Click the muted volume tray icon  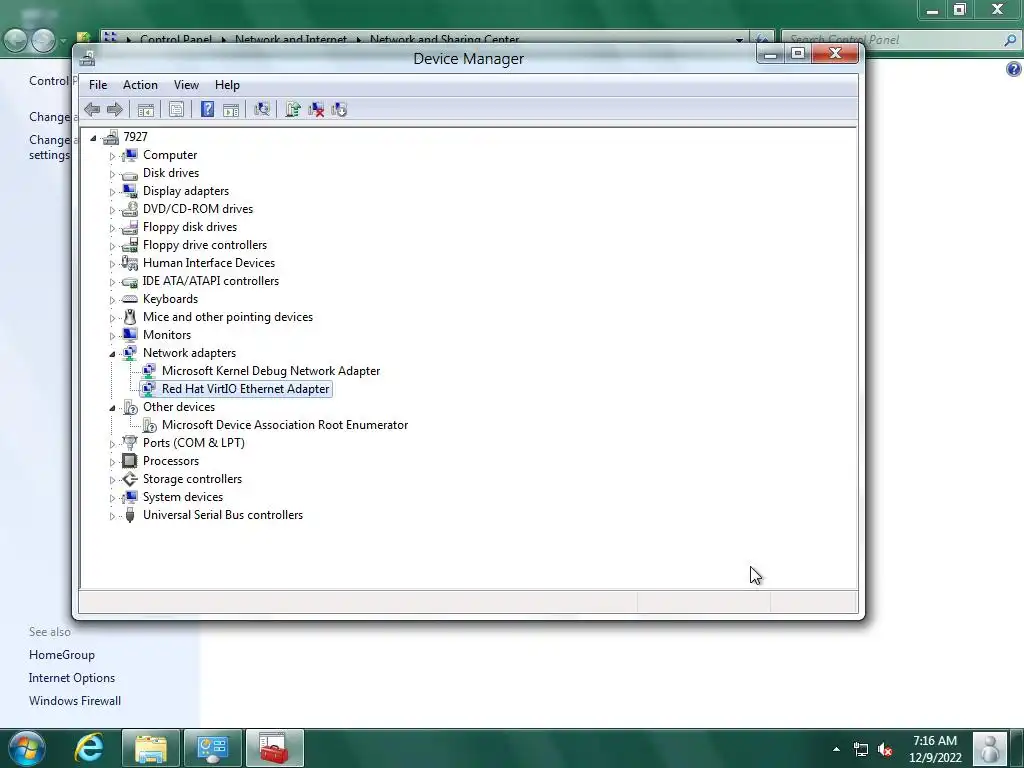pos(885,750)
